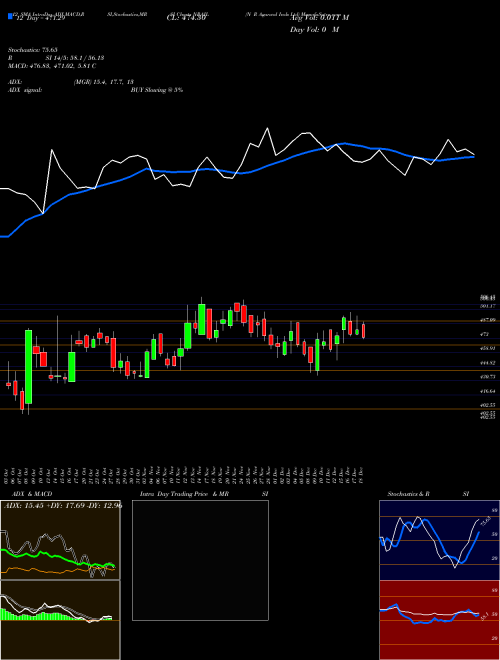This screenshot has width=500, height=660.
Task: Click the 'Intra Day Trading Price & MR' title
Action: [184, 494]
